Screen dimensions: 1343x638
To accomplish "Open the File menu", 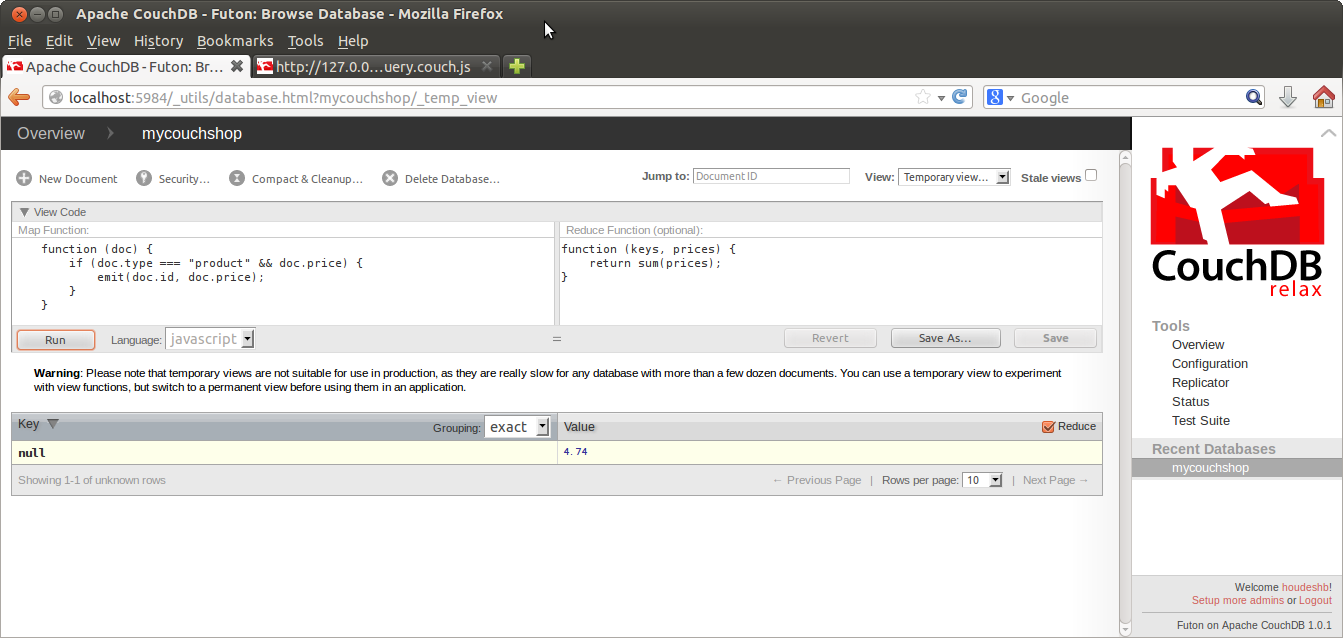I will pyautogui.click(x=20, y=41).
